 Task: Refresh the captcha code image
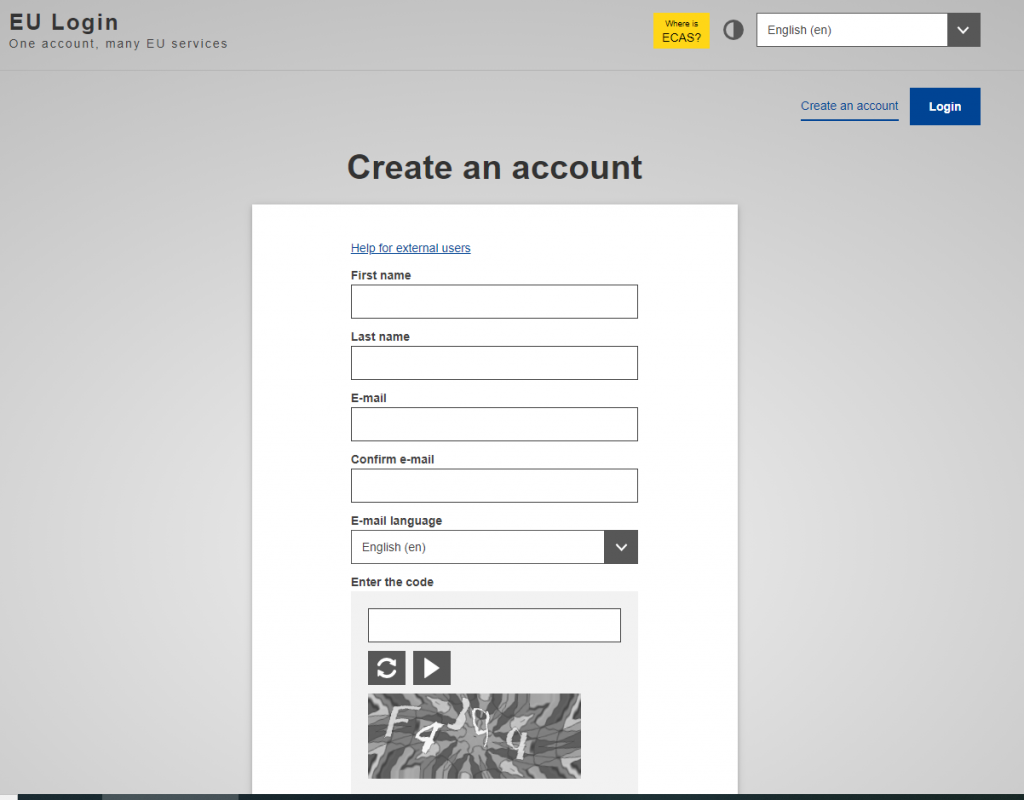[x=386, y=668]
